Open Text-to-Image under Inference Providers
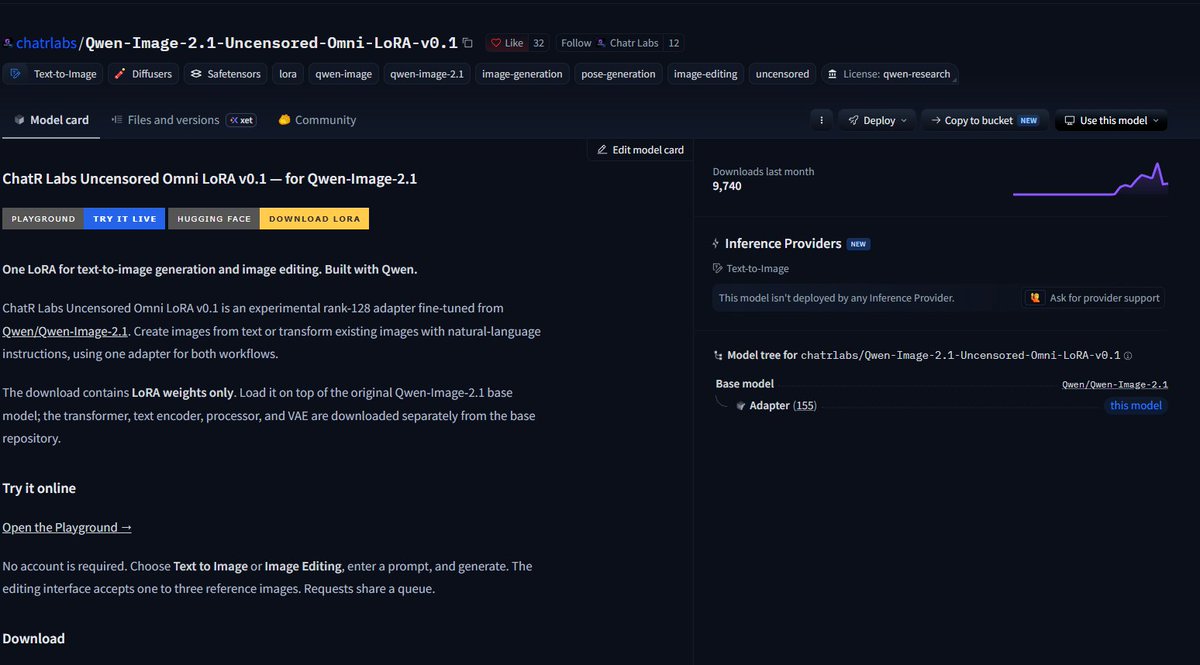Screen dimensions: 1200x665 753,269
